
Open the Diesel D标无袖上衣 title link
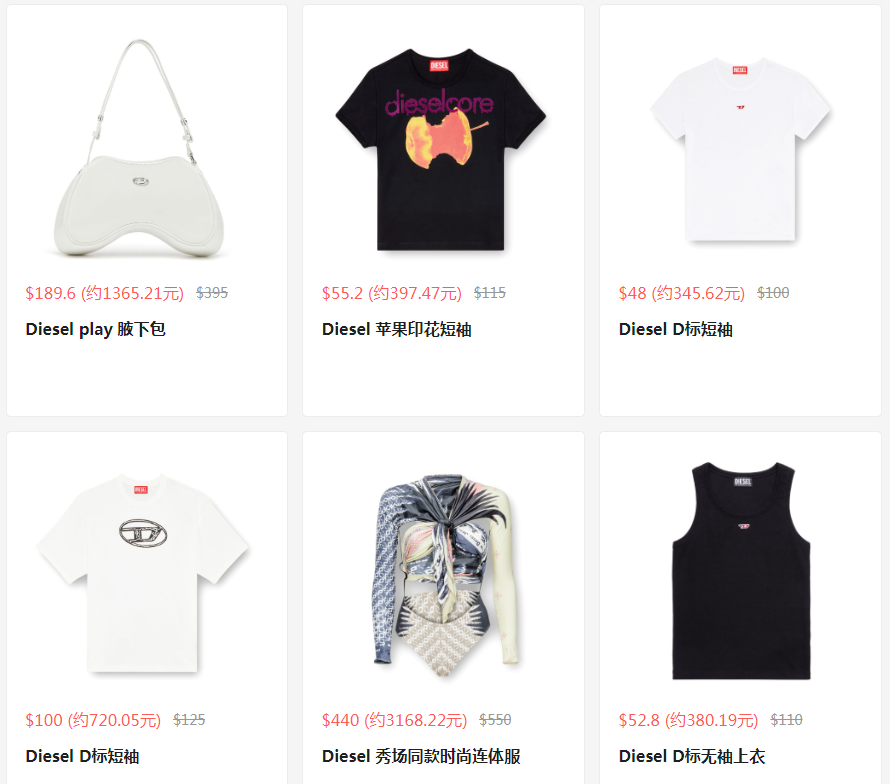[692, 756]
